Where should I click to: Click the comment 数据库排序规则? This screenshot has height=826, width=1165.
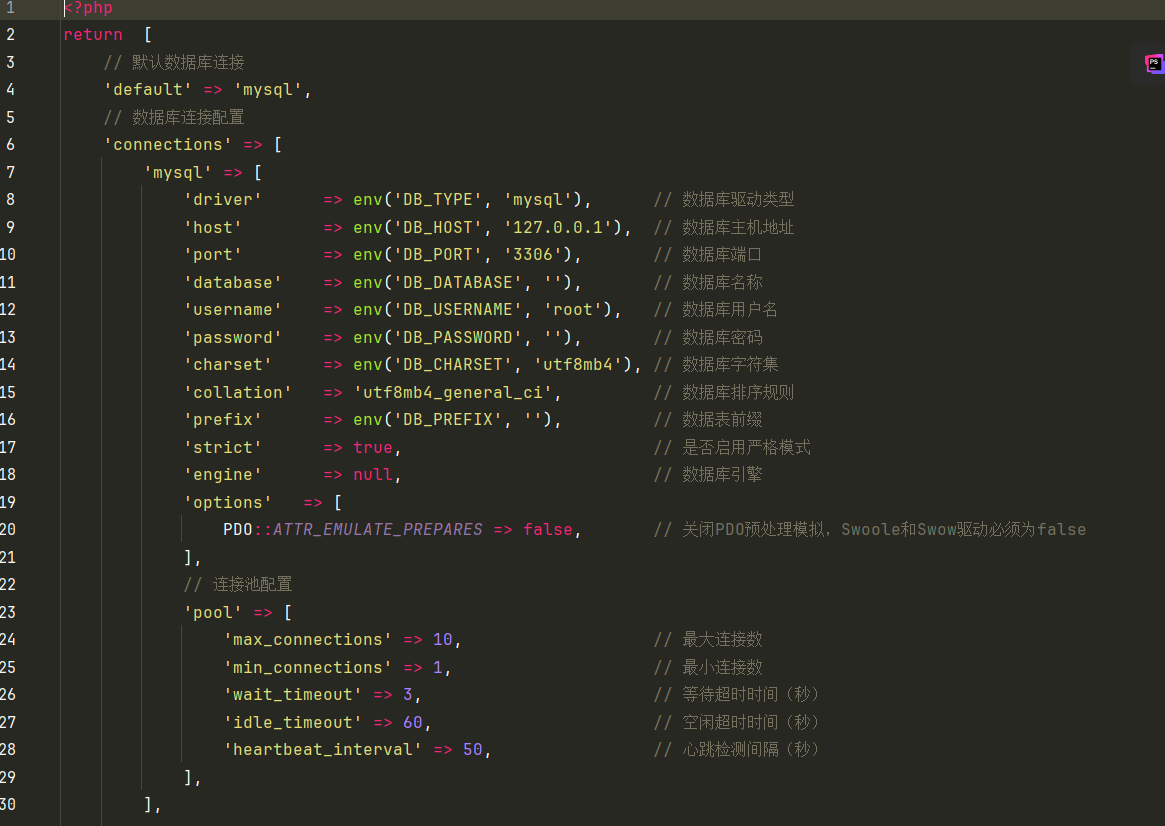(724, 392)
